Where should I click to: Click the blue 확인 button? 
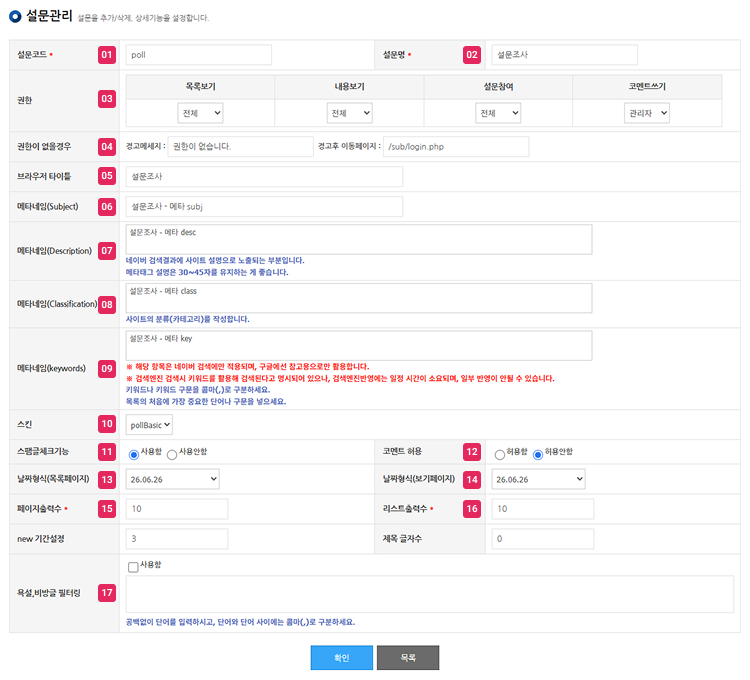click(342, 658)
